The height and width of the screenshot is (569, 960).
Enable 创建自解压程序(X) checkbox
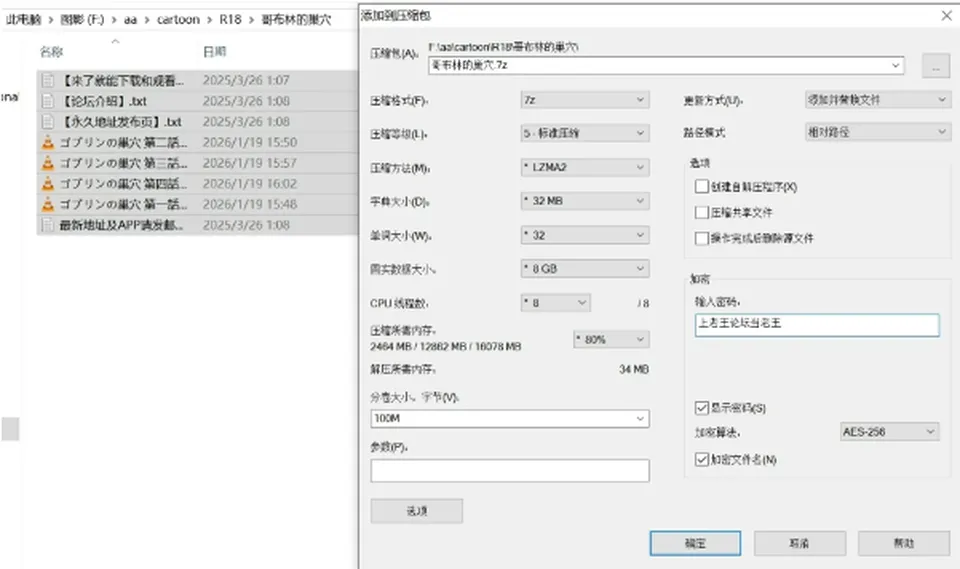click(702, 186)
